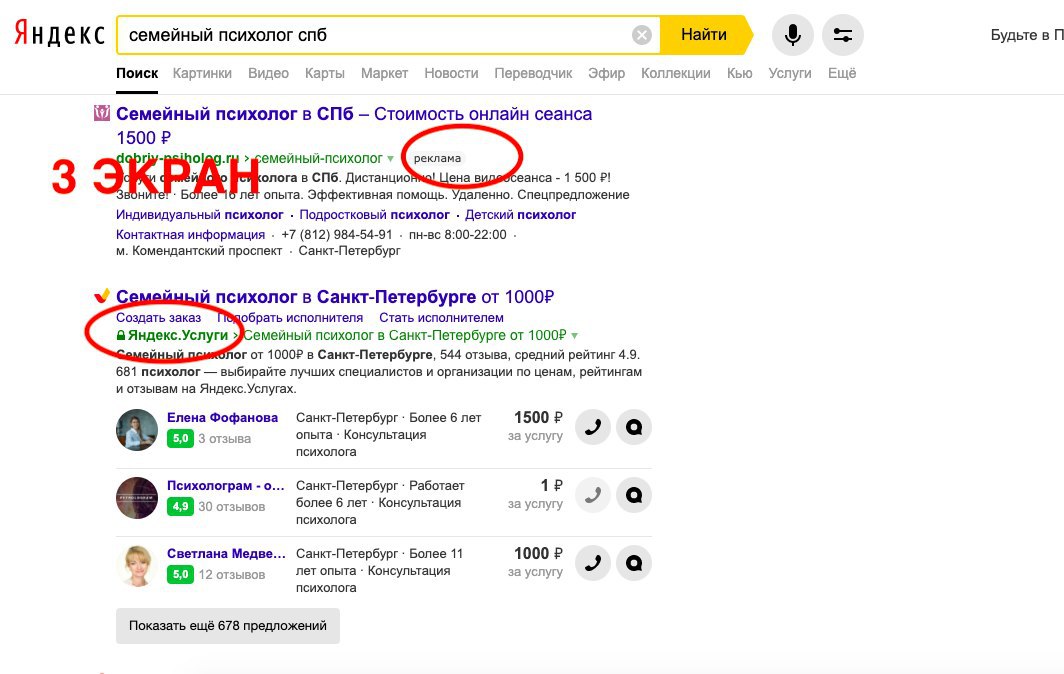Screen dimensions: 1064x674
Task: Open the Психолограм profile link
Action: click(x=225, y=485)
